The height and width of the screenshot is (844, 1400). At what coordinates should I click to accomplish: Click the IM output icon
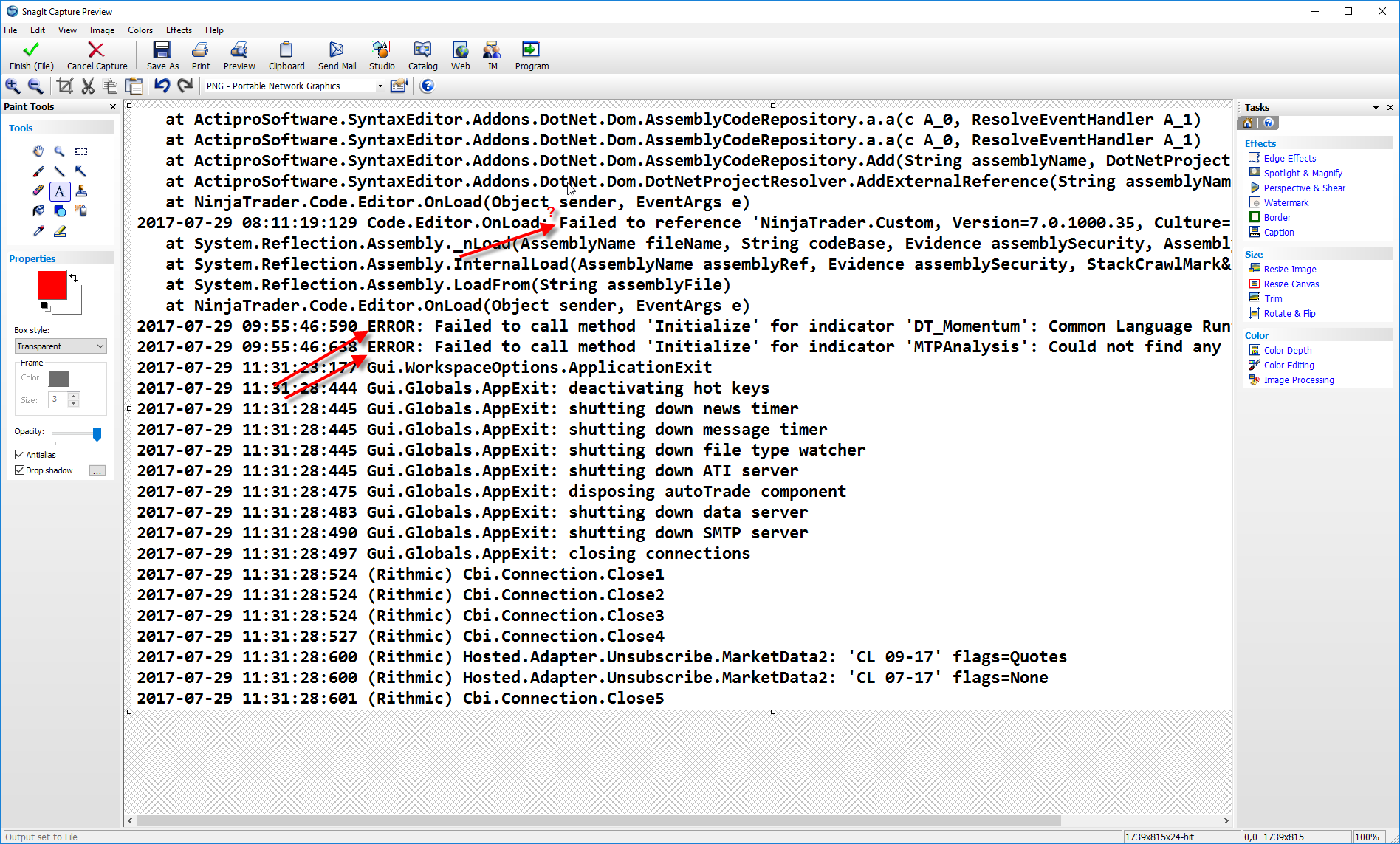pos(492,49)
